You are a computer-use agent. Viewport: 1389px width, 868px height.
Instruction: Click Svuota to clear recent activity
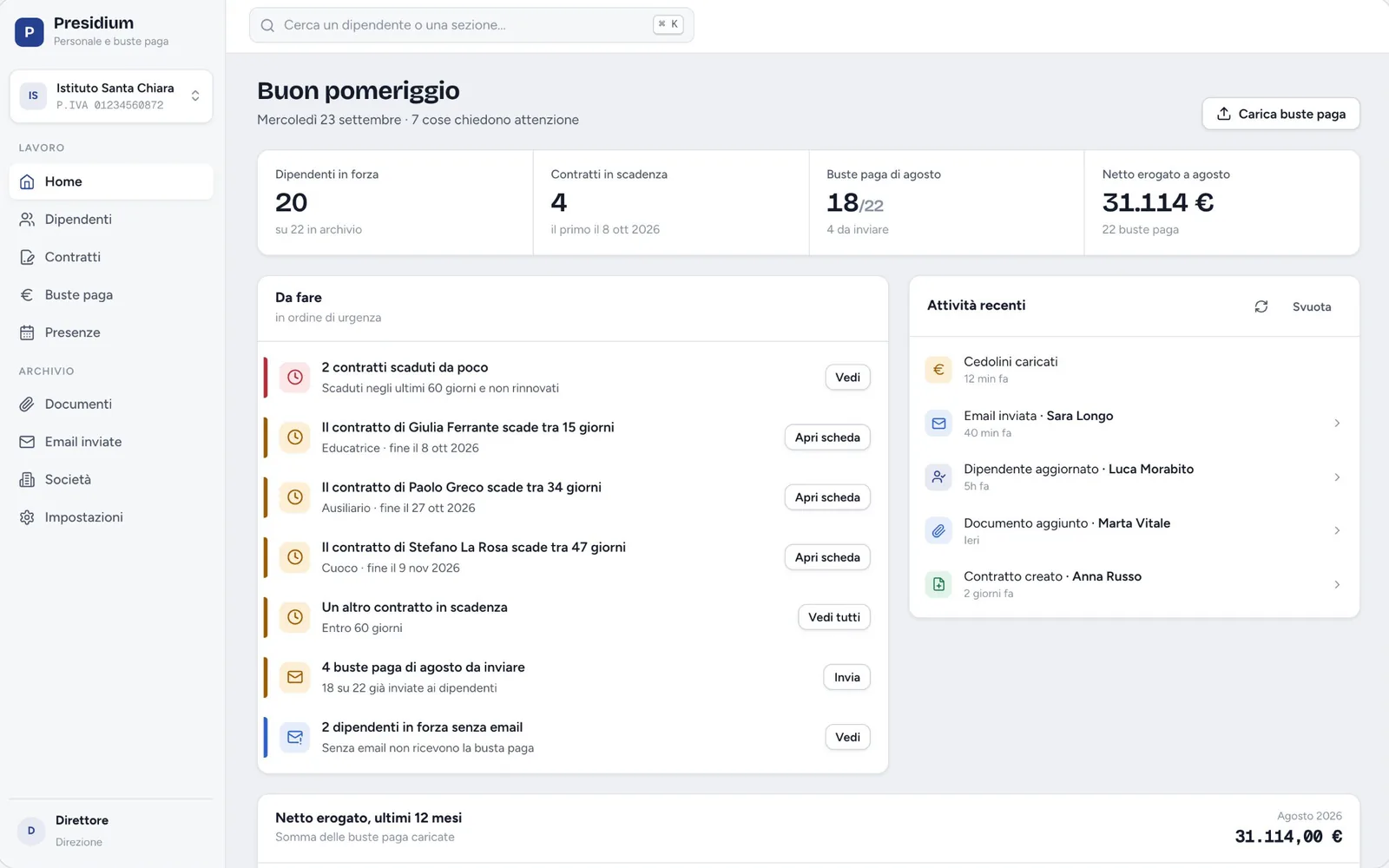pyautogui.click(x=1311, y=306)
